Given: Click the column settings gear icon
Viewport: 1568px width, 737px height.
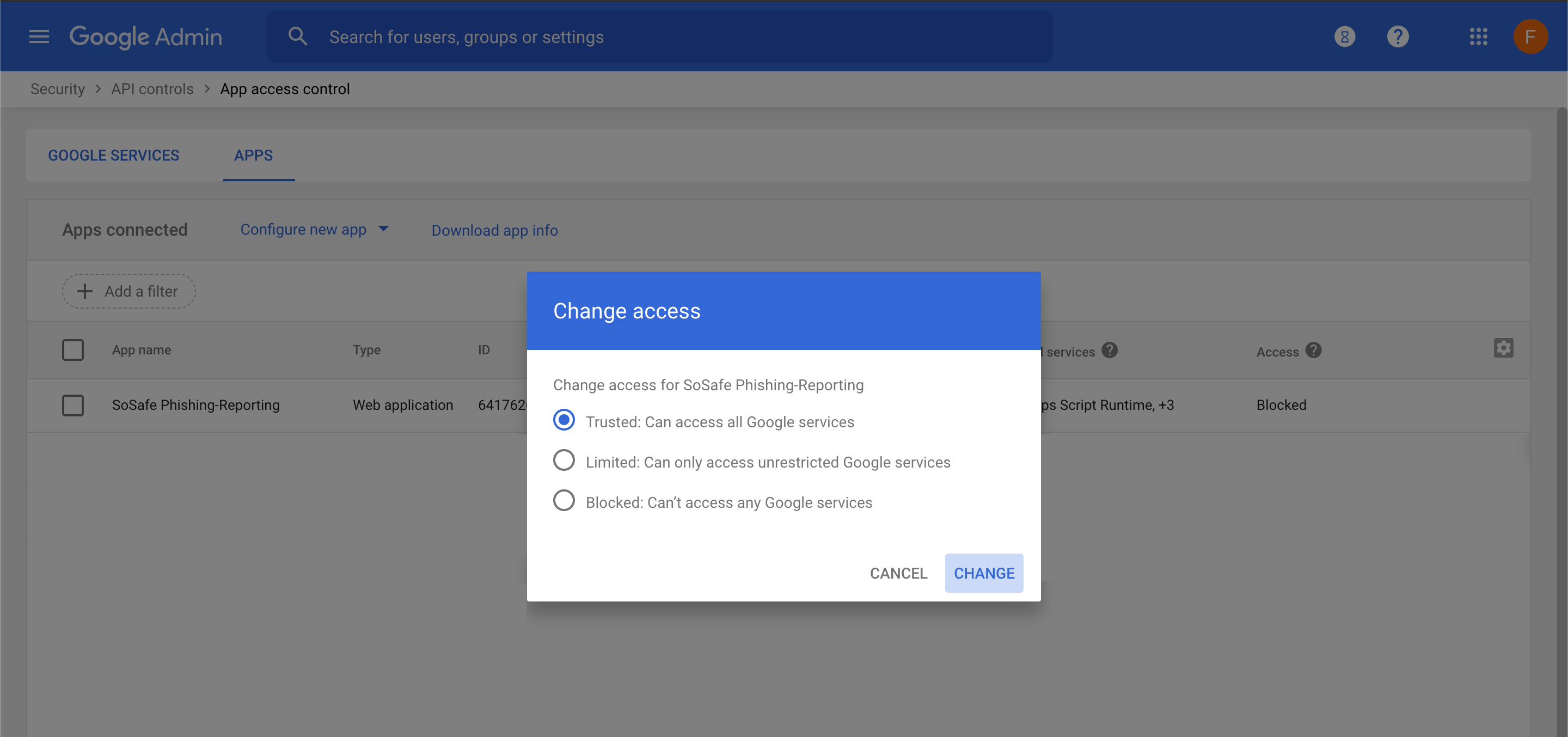Looking at the screenshot, I should point(1503,348).
